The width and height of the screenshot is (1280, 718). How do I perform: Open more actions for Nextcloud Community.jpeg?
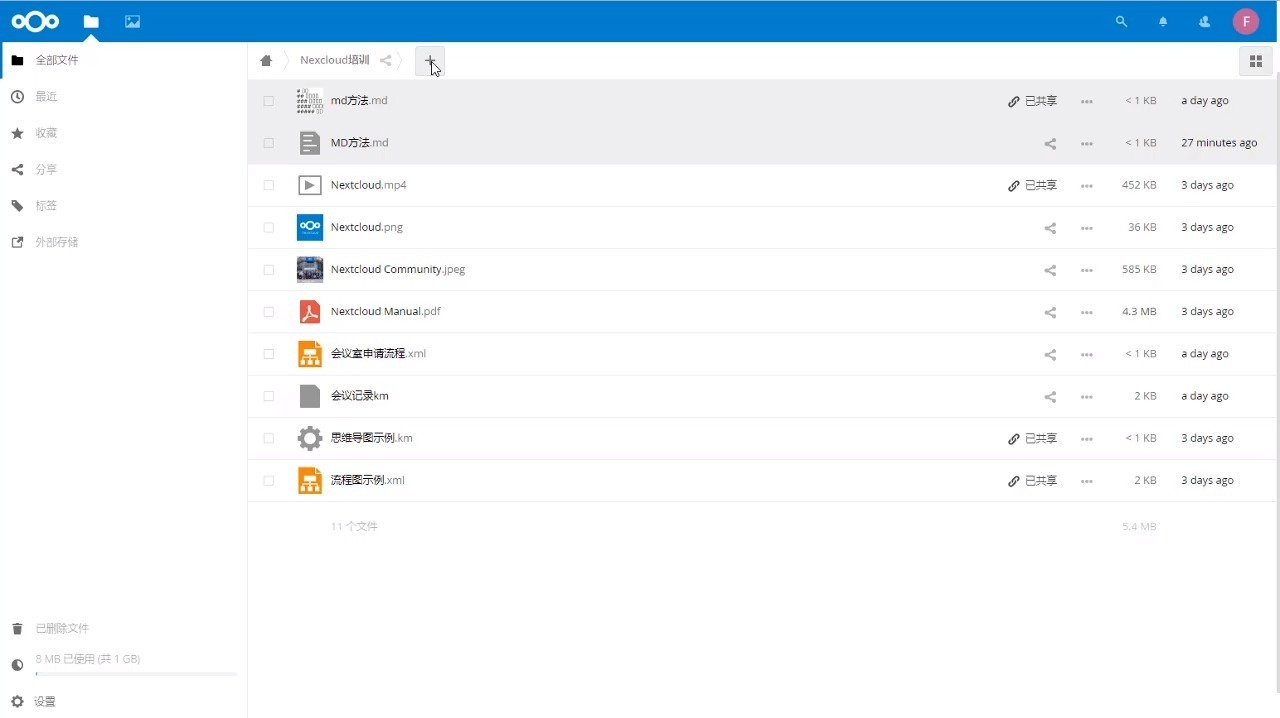pyautogui.click(x=1087, y=270)
